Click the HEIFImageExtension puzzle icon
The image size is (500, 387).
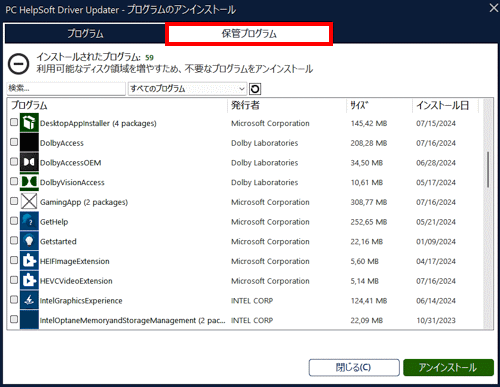point(29,260)
